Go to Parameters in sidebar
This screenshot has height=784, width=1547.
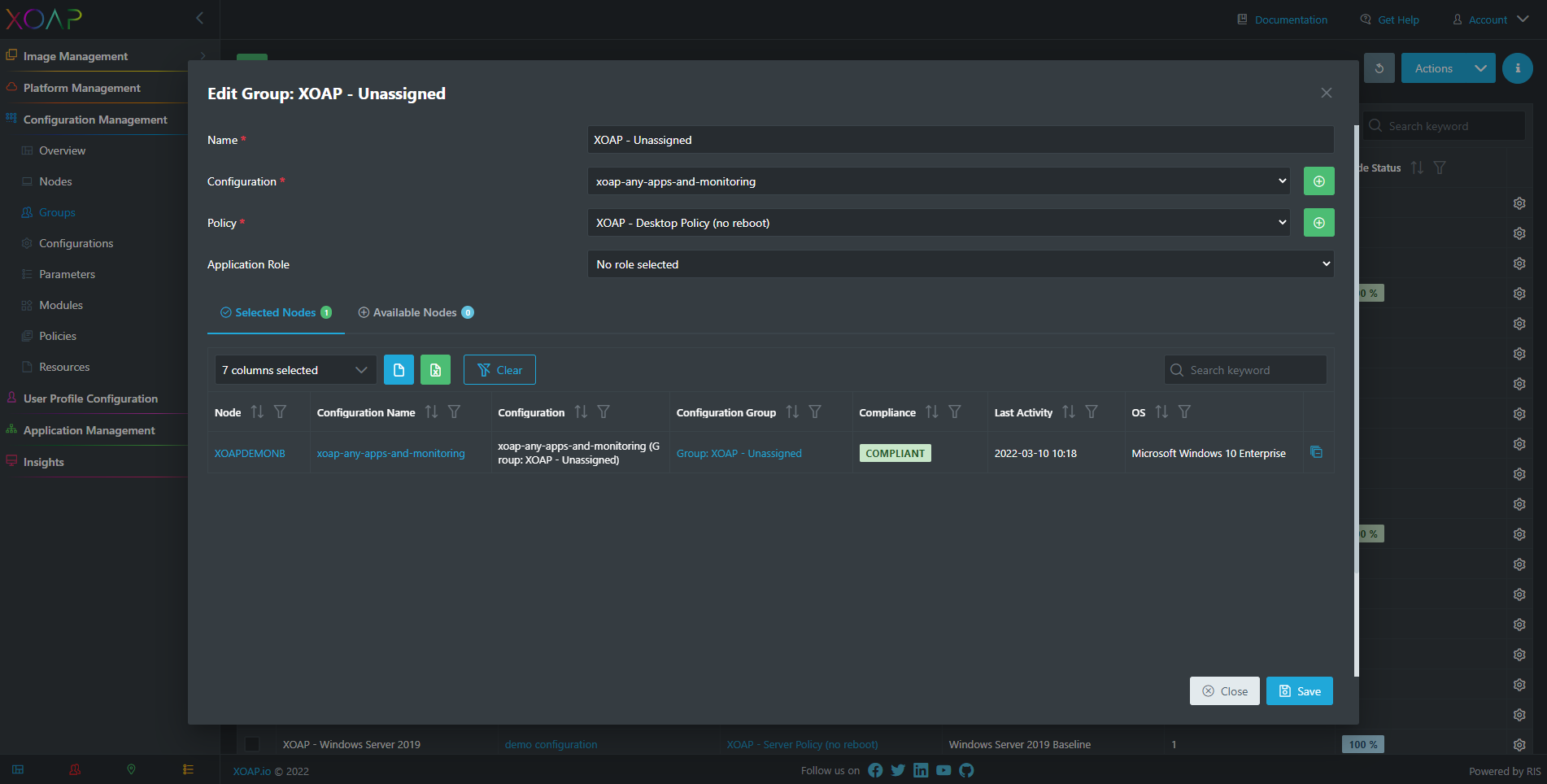[x=67, y=274]
